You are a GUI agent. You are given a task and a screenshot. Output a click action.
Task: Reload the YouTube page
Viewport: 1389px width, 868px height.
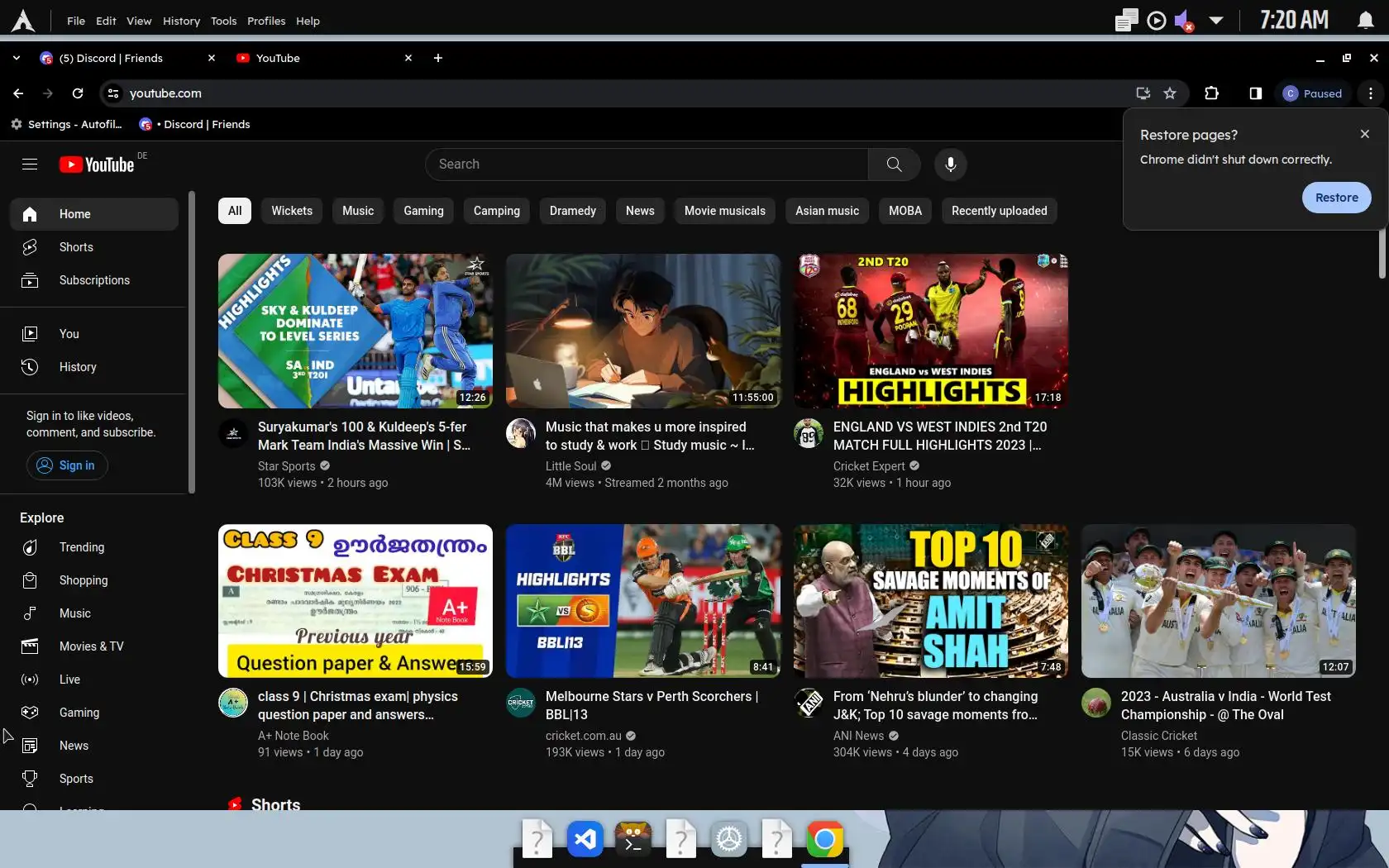coord(78,93)
